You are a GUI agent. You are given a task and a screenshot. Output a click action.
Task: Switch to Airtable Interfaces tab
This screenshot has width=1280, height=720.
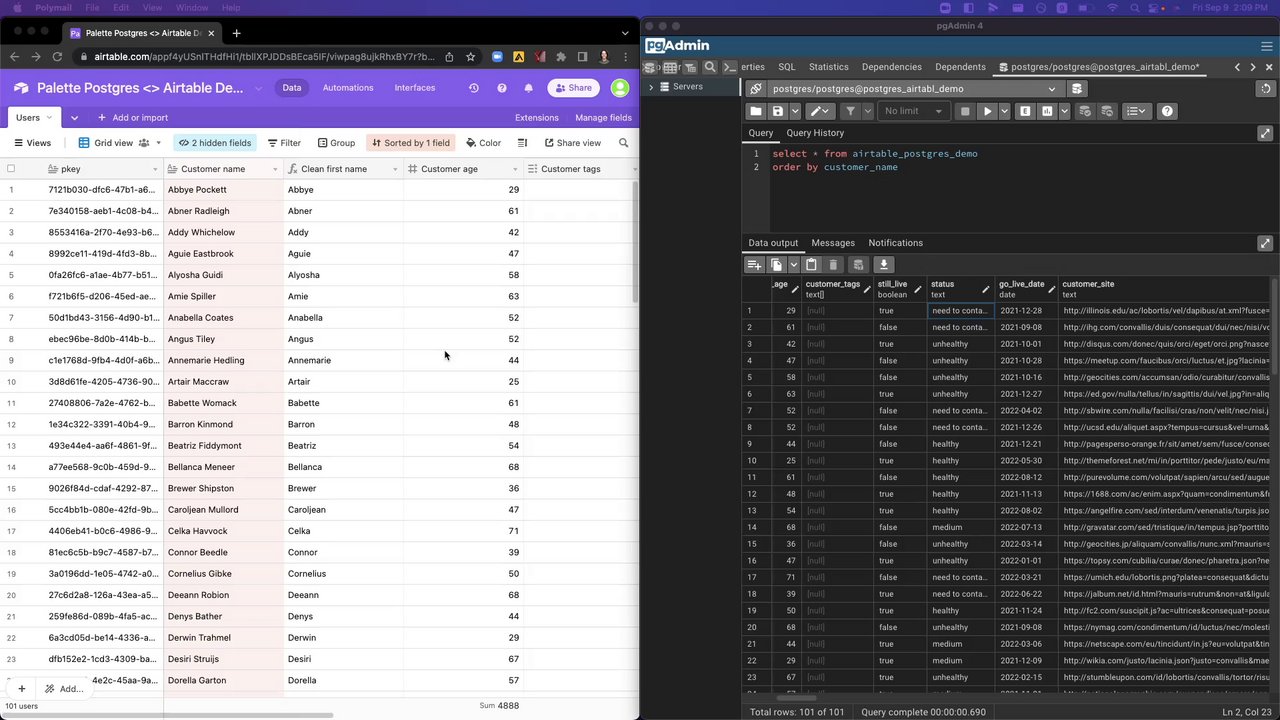point(415,88)
